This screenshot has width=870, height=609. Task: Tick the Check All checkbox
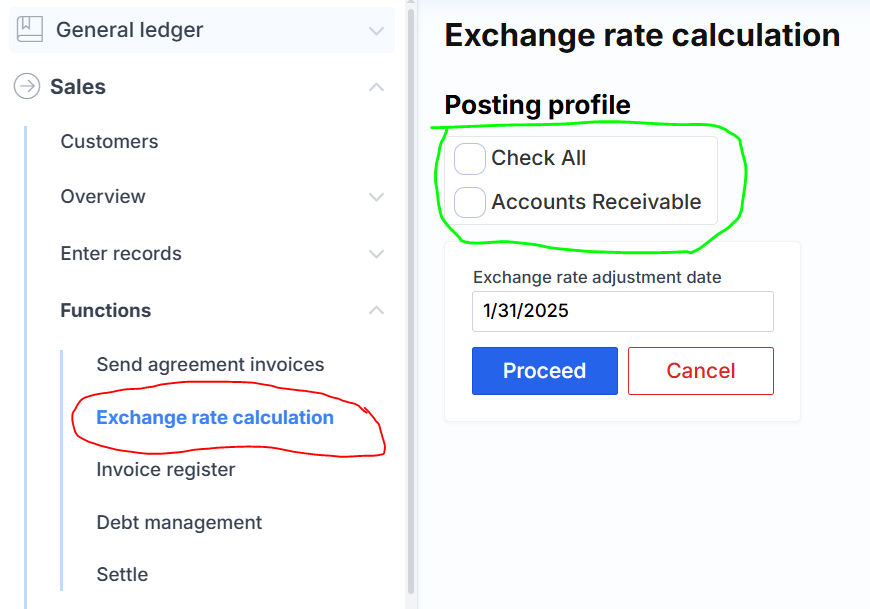[x=470, y=158]
